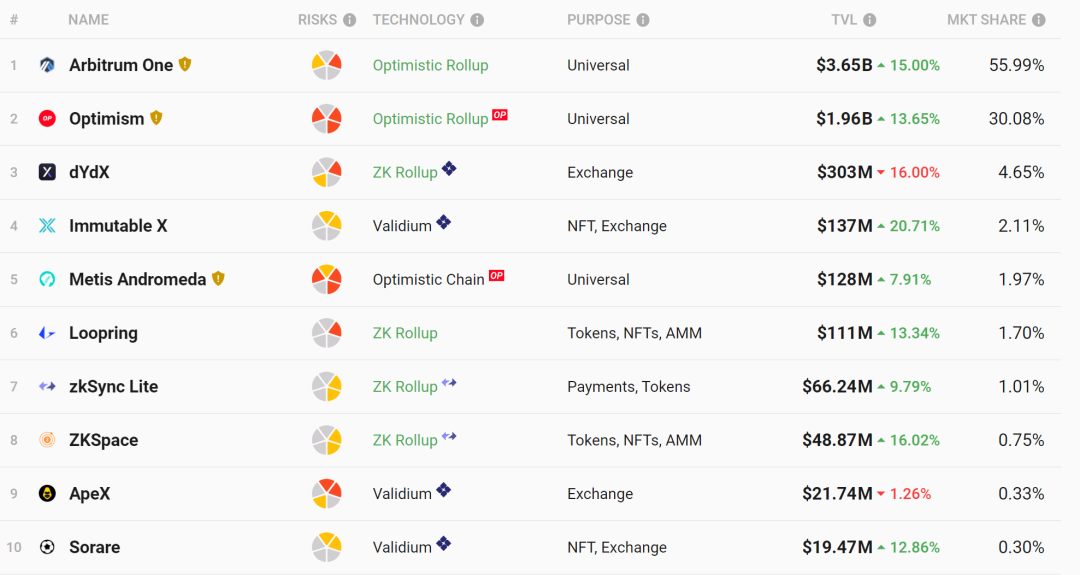
Task: Sort by the NAME column header
Action: [88, 20]
